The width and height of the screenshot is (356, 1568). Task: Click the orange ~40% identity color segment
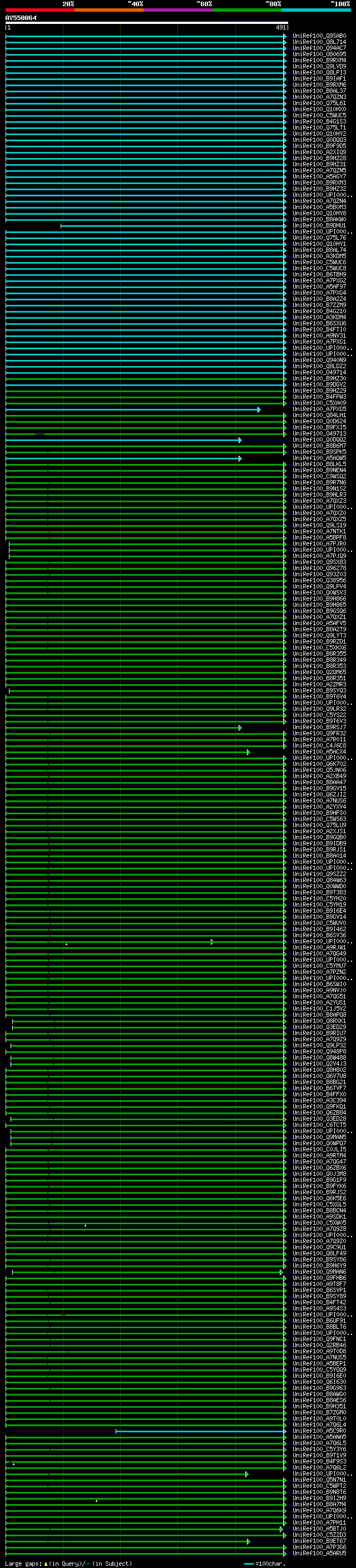(109, 10)
